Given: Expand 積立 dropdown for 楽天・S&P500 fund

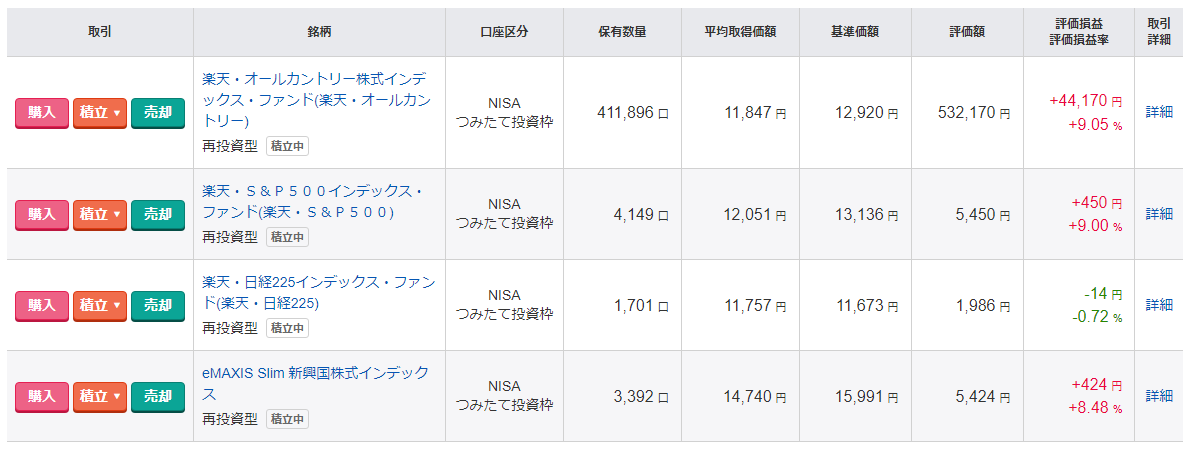Looking at the screenshot, I should 100,214.
